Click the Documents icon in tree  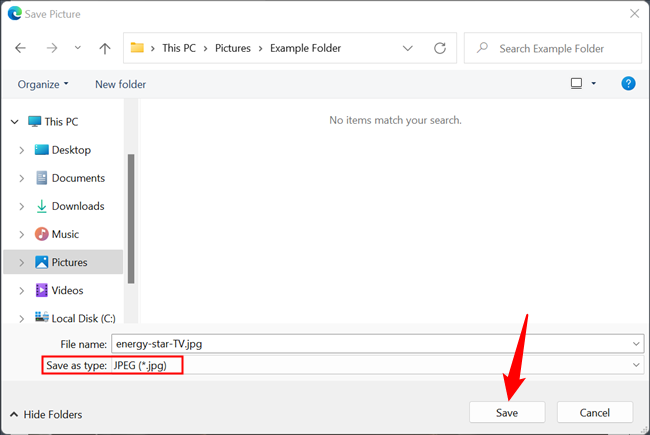[x=41, y=178]
